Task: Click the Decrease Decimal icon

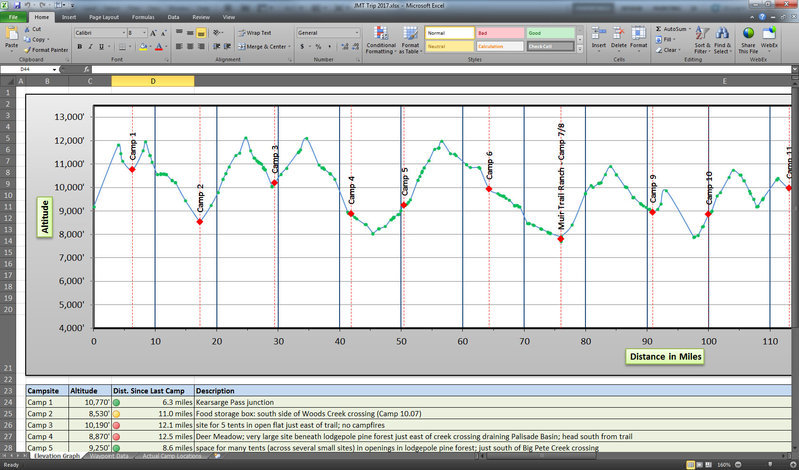Action: (x=355, y=46)
